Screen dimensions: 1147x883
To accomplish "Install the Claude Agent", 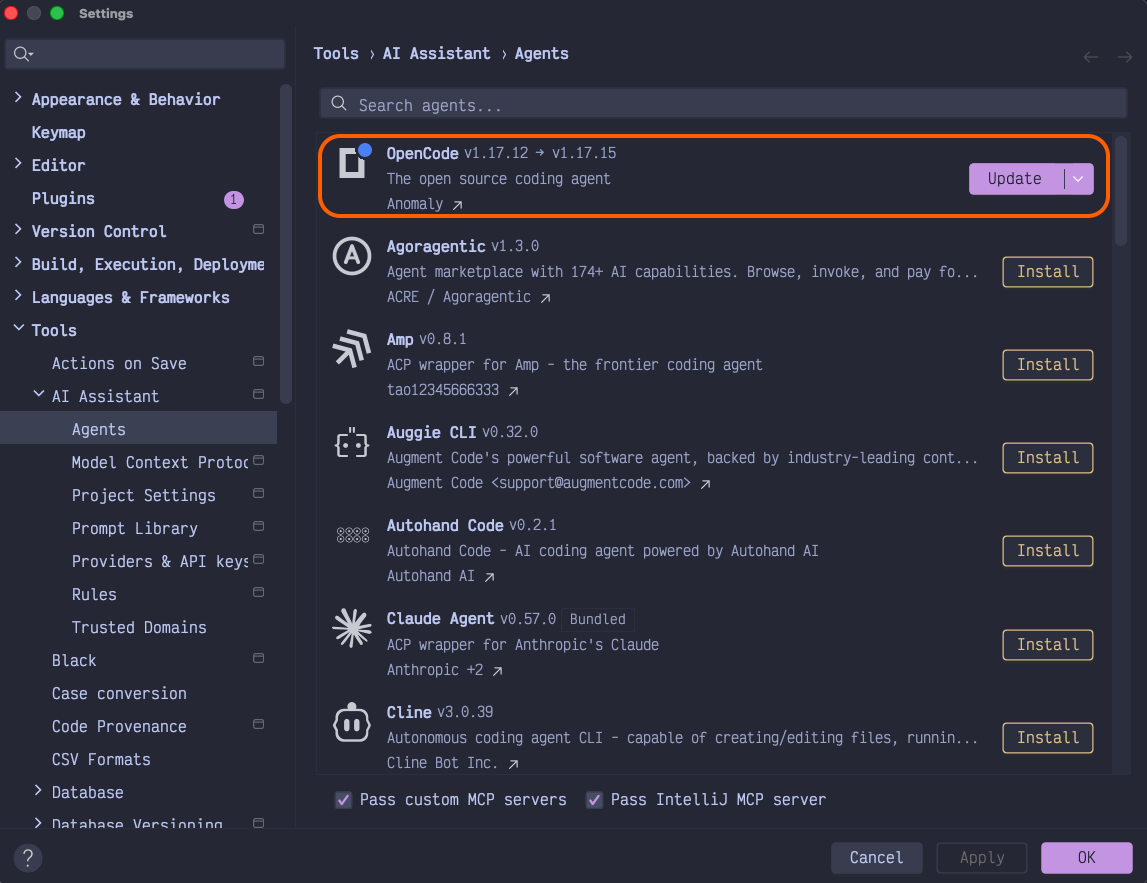I will pyautogui.click(x=1048, y=645).
